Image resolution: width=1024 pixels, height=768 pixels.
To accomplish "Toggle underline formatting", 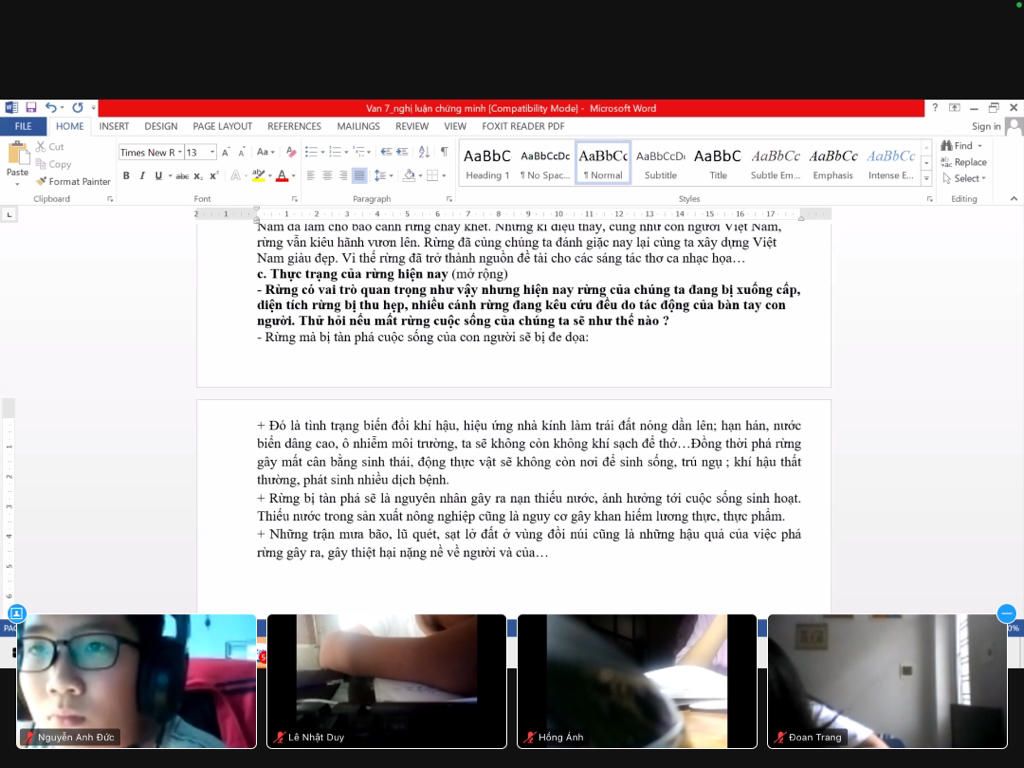I will point(158,176).
